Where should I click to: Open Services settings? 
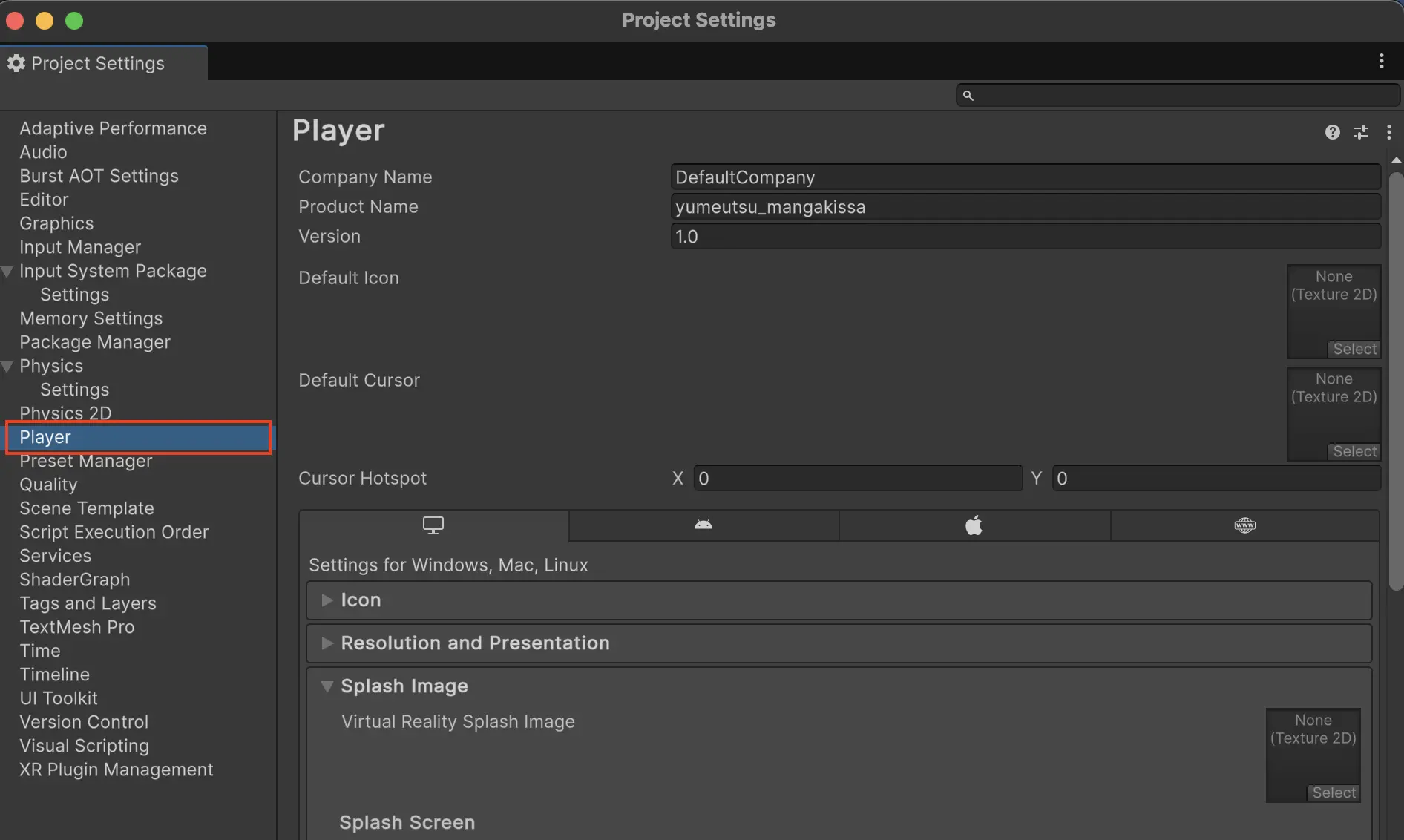[55, 556]
